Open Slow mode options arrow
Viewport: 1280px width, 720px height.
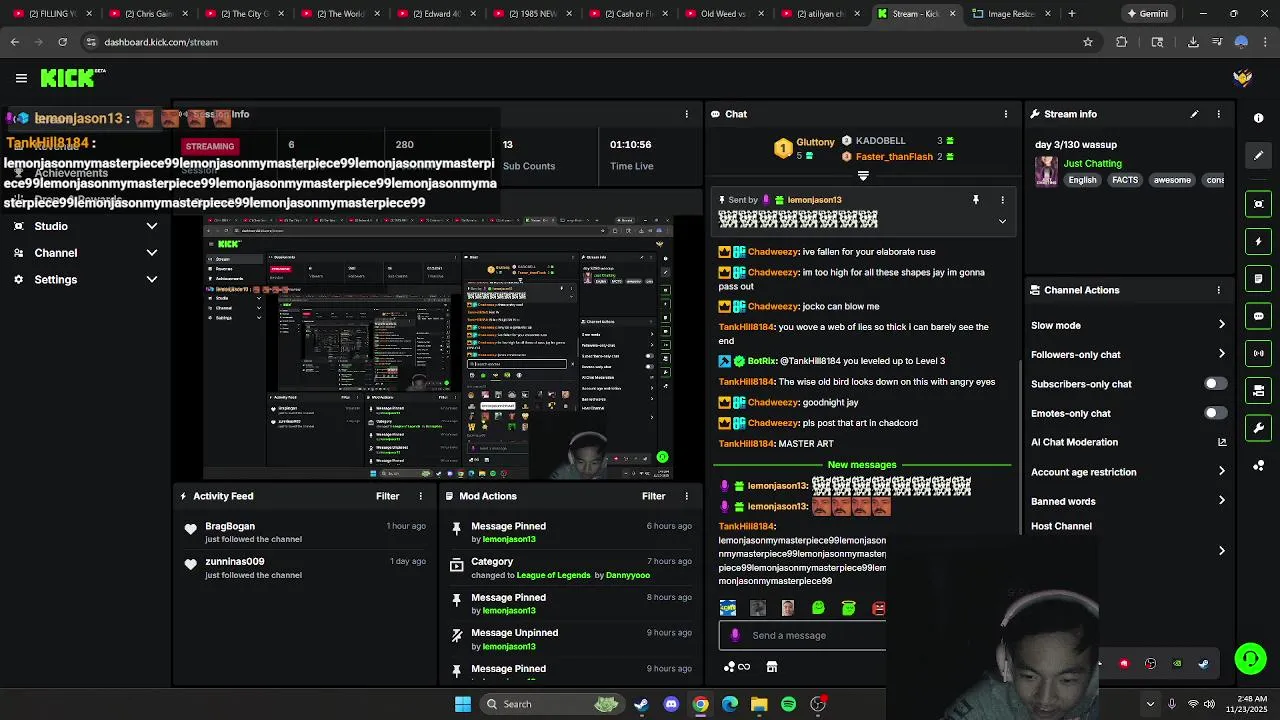pos(1222,325)
